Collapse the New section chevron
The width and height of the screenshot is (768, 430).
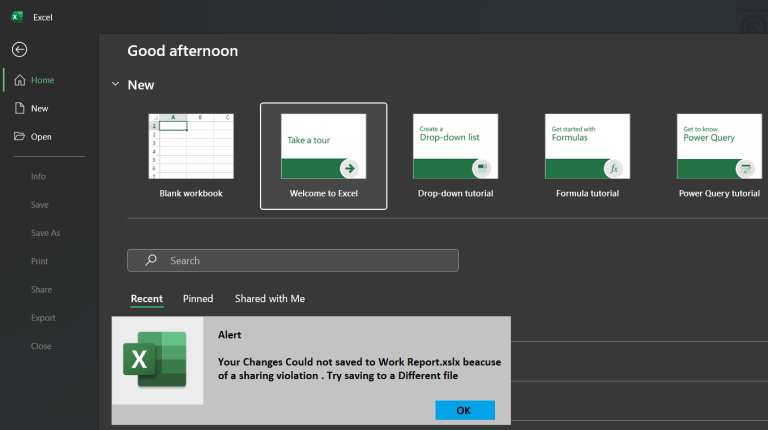[x=116, y=84]
